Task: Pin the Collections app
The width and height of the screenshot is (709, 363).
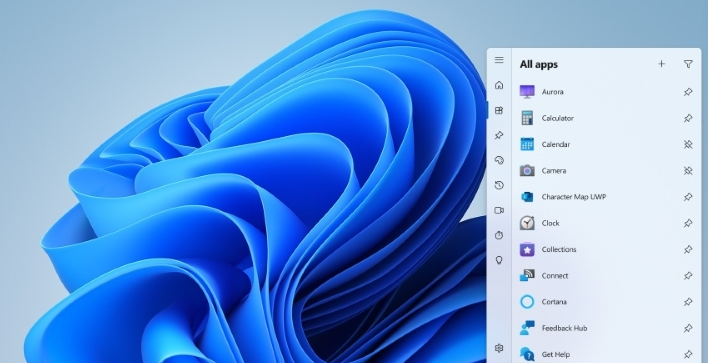Action: [688, 249]
